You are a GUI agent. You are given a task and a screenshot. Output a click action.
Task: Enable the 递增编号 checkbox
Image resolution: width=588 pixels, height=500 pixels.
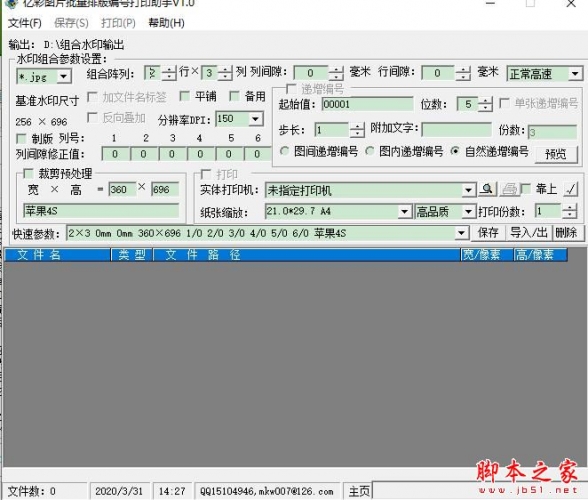[291, 89]
